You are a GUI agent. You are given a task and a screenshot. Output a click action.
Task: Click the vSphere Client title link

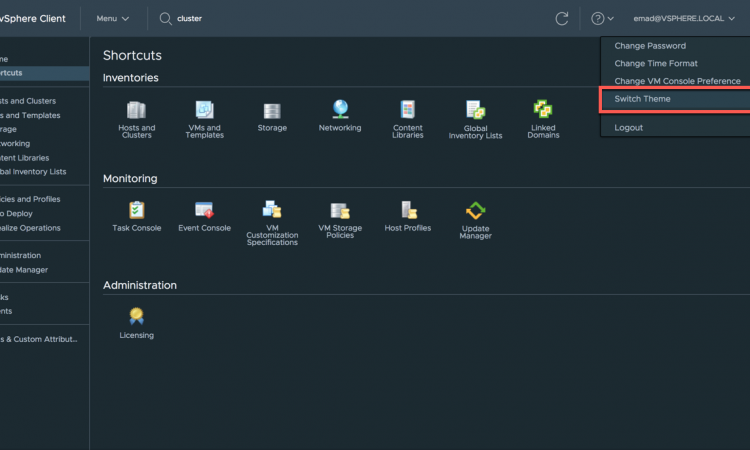[x=33, y=19]
